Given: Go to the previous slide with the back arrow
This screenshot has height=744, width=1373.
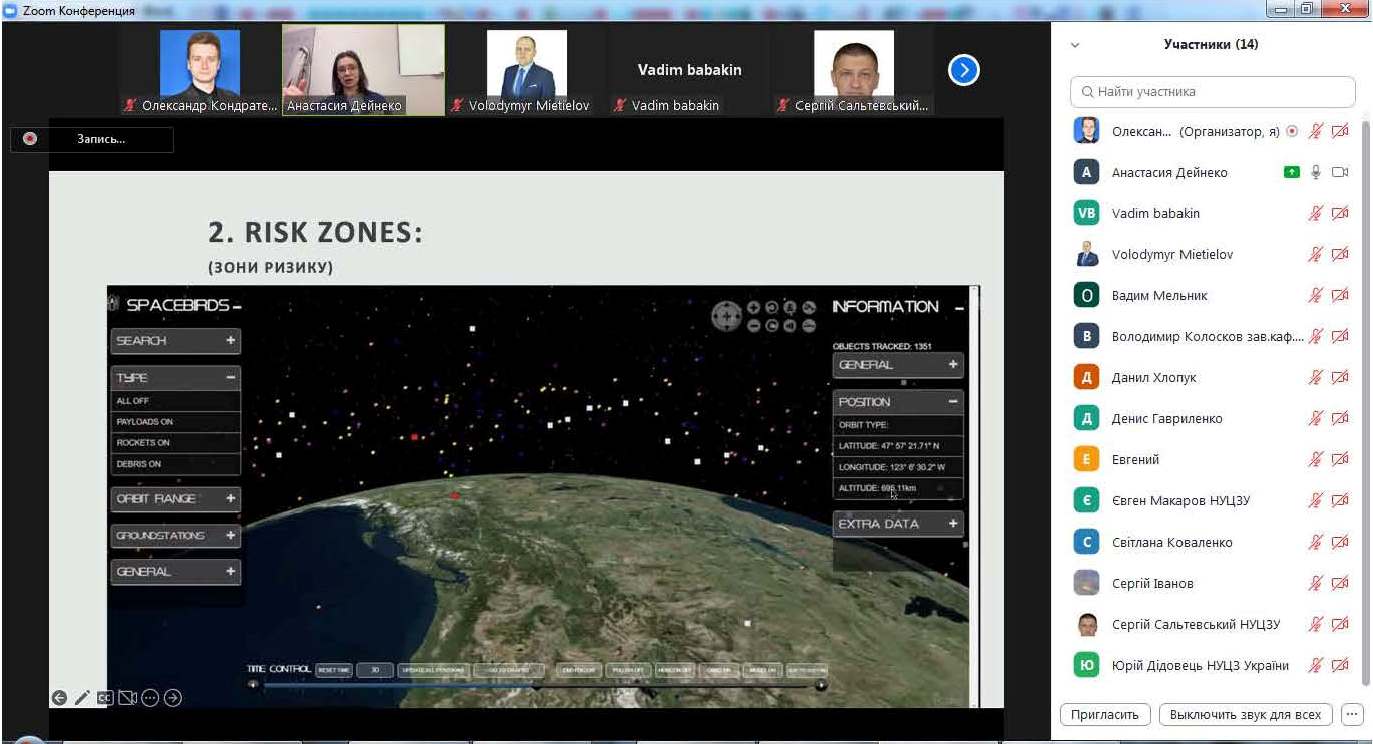Looking at the screenshot, I should 59,698.
